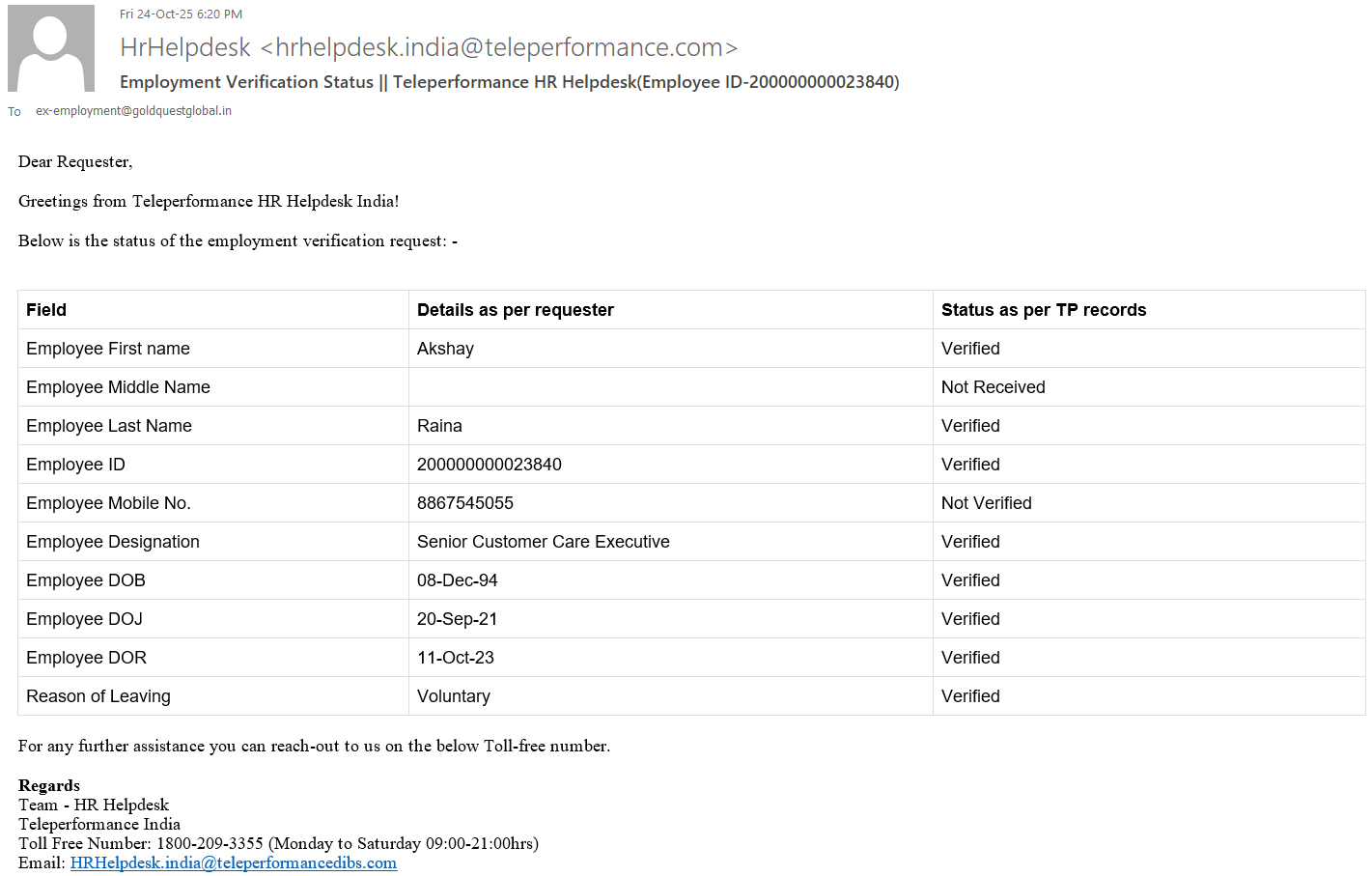1372x876 pixels.
Task: Click the DOJ value 20-Sep-21
Action: (457, 619)
